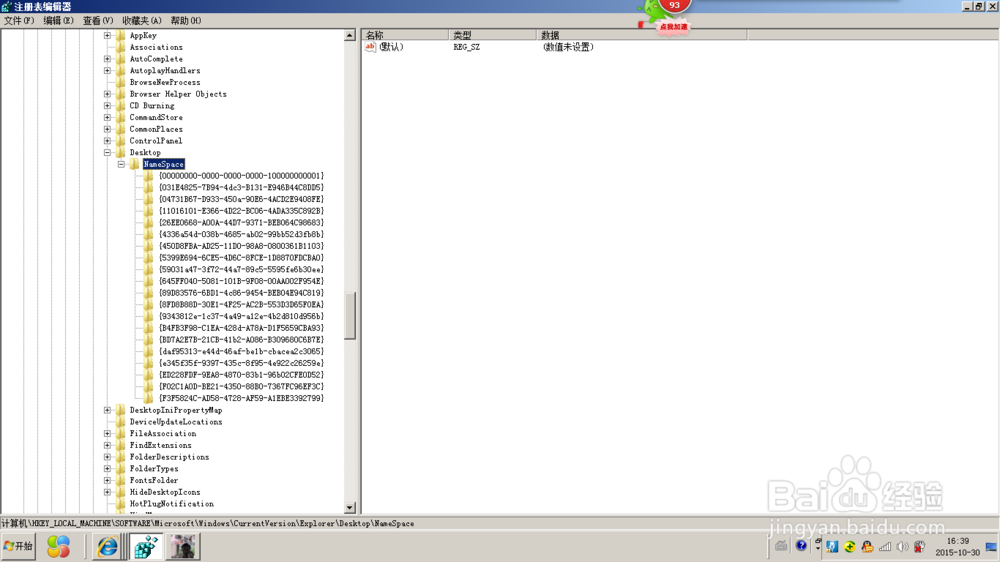The image size is (1000, 562).
Task: Expand the HideDesktopIcons key
Action: click(107, 492)
